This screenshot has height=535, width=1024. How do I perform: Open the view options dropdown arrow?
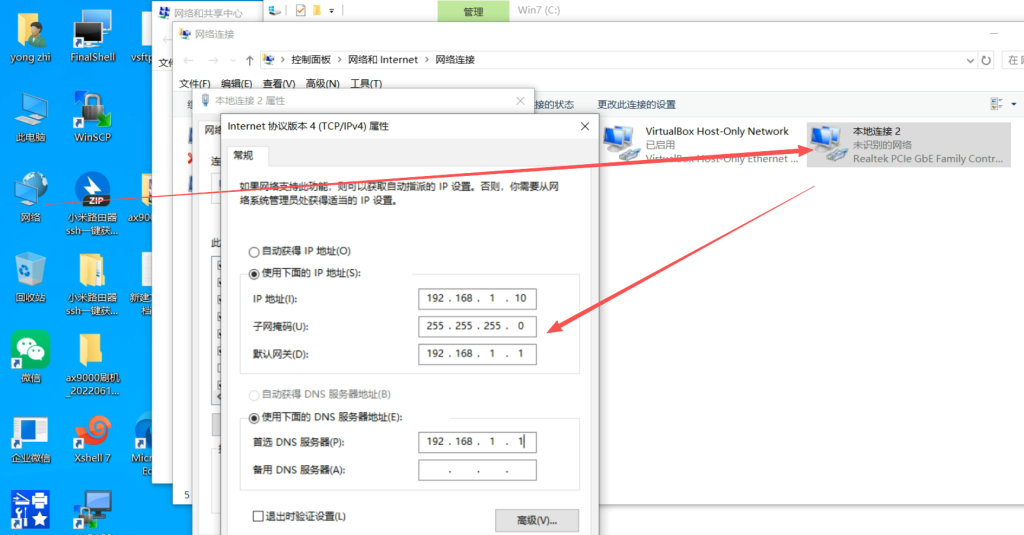[1014, 104]
